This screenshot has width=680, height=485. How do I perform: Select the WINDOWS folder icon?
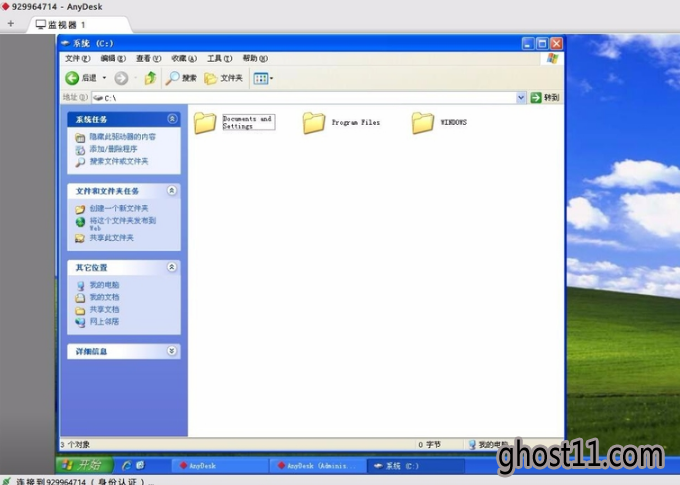[423, 123]
